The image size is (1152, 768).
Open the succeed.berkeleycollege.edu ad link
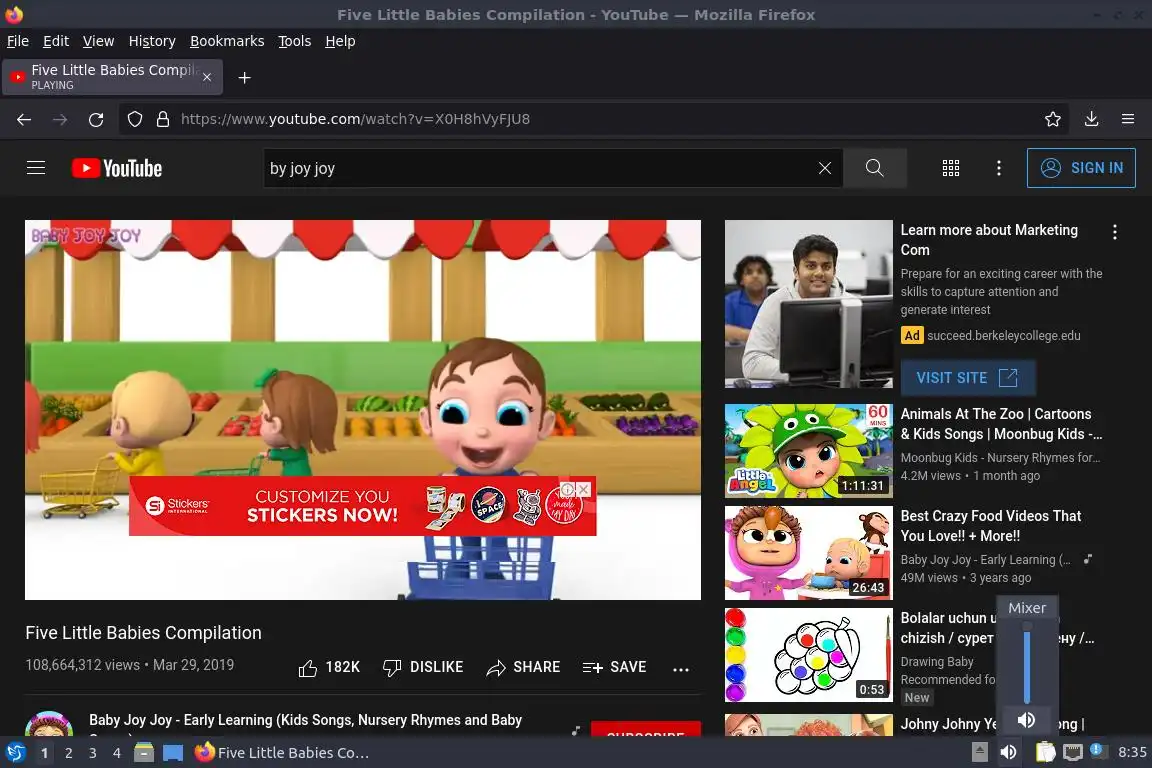(1004, 335)
